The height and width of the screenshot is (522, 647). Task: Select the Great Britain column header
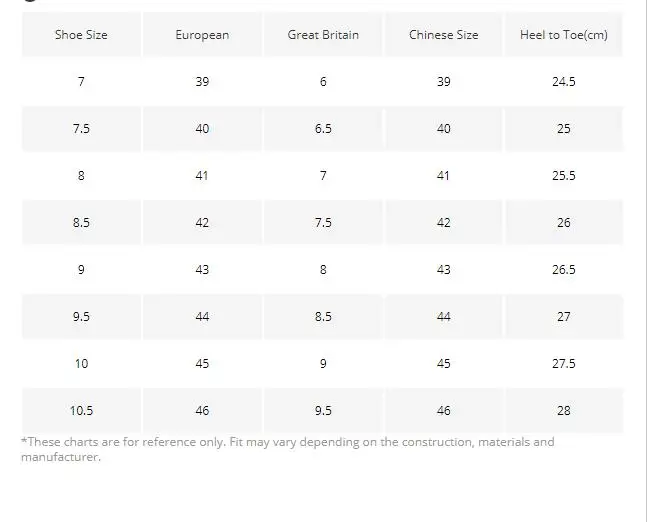point(323,35)
